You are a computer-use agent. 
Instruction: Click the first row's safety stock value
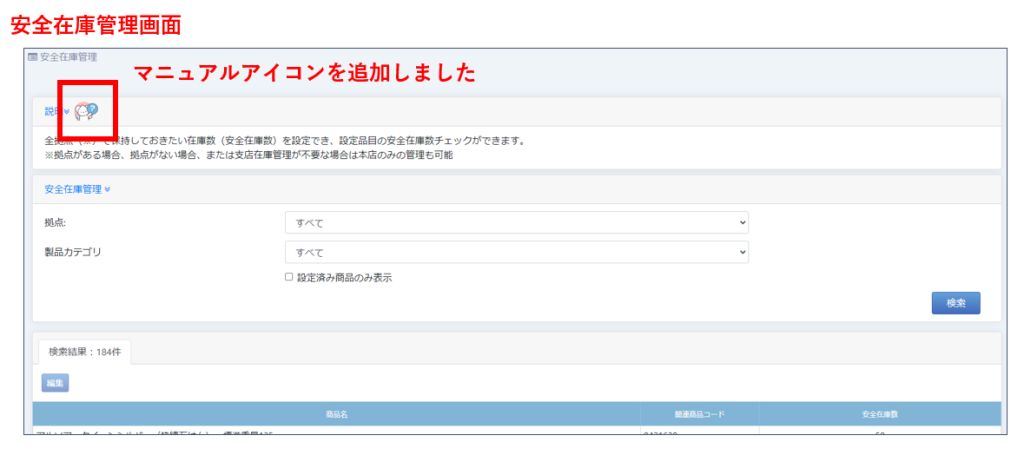878,432
